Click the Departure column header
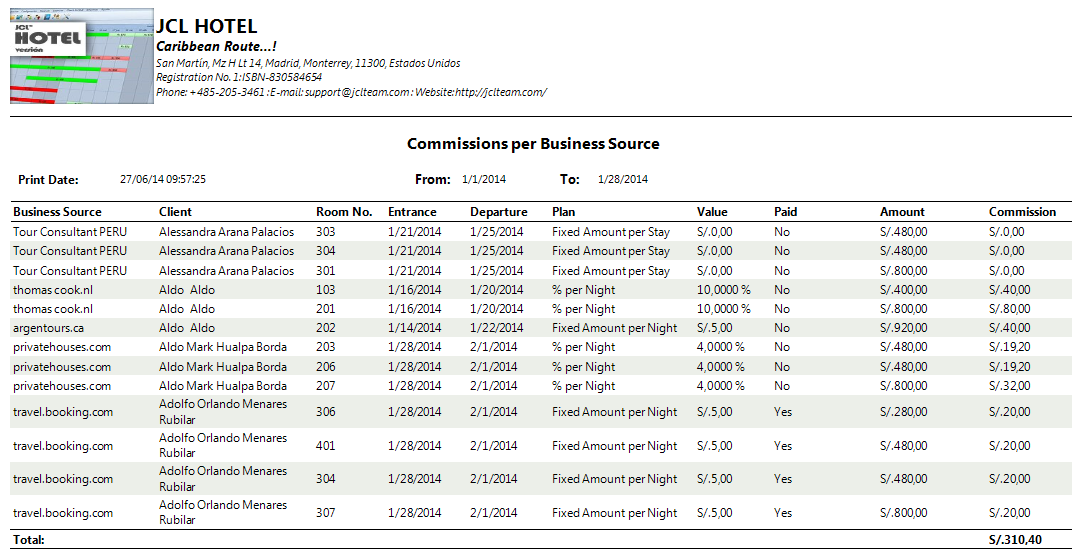Image resolution: width=1081 pixels, height=559 pixels. (x=498, y=212)
